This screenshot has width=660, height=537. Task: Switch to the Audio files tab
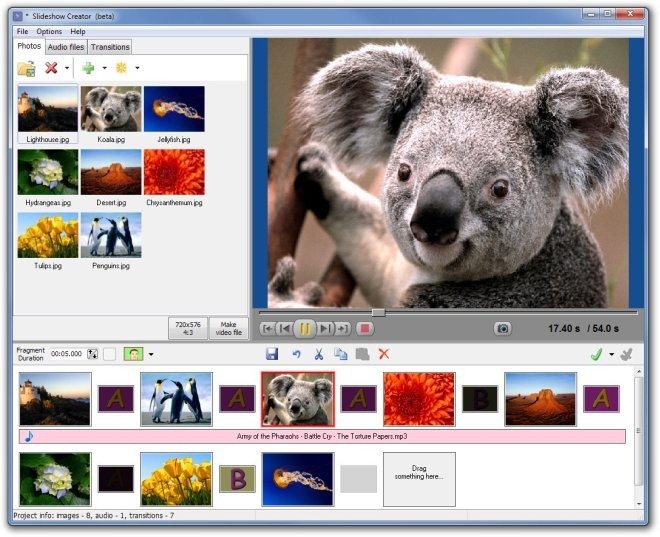click(66, 47)
